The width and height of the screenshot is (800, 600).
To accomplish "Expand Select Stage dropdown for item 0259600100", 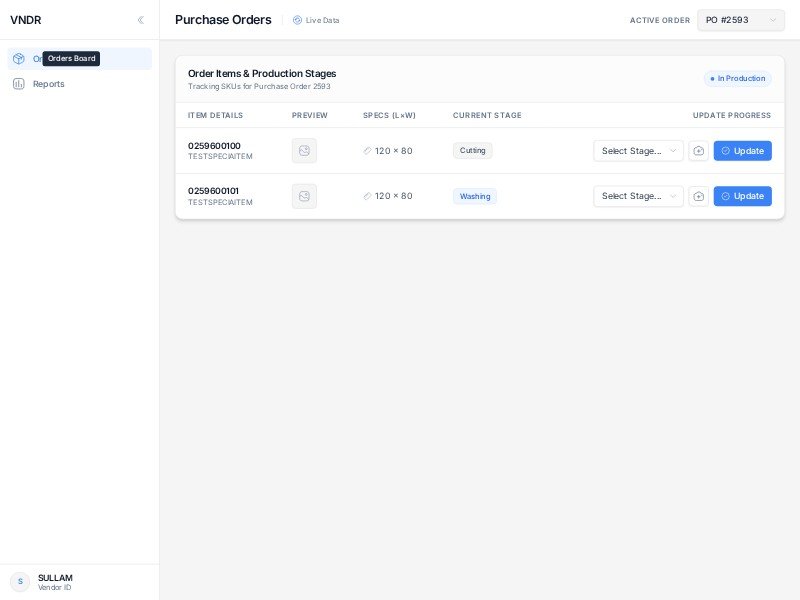I will pyautogui.click(x=638, y=151).
